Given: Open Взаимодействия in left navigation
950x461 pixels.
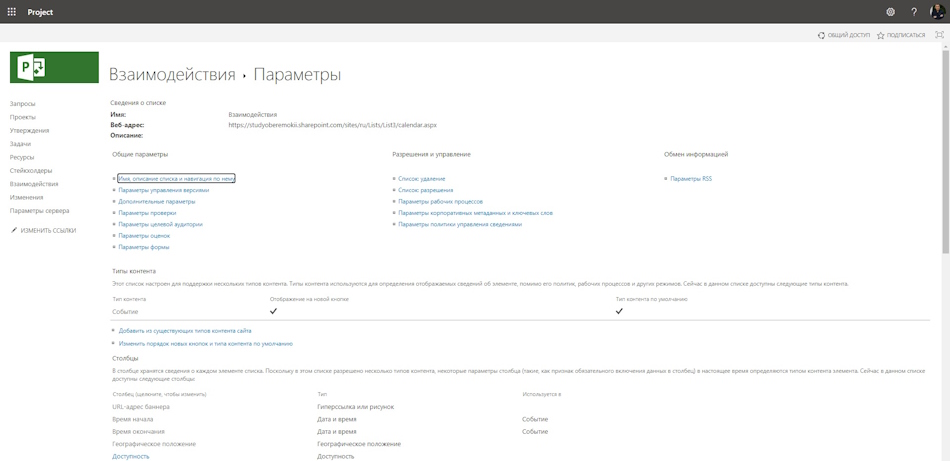Looking at the screenshot, I should (x=34, y=184).
